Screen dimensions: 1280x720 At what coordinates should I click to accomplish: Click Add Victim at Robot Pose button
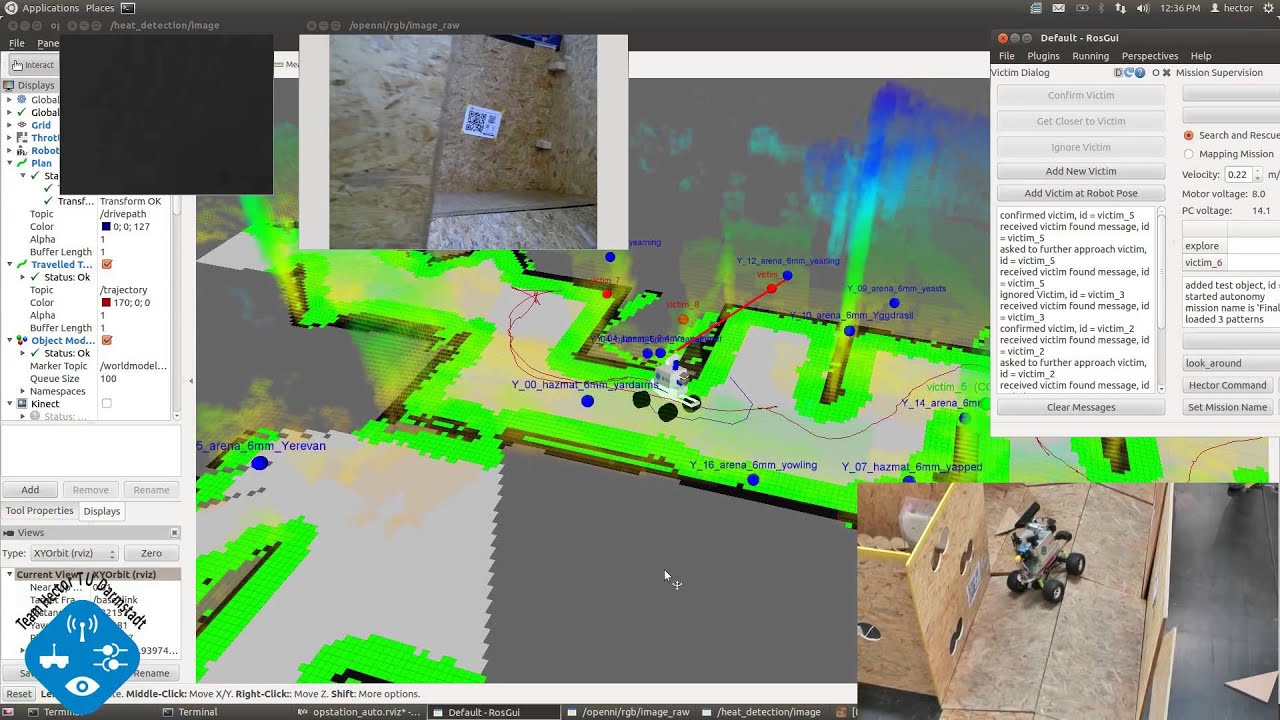pos(1081,193)
